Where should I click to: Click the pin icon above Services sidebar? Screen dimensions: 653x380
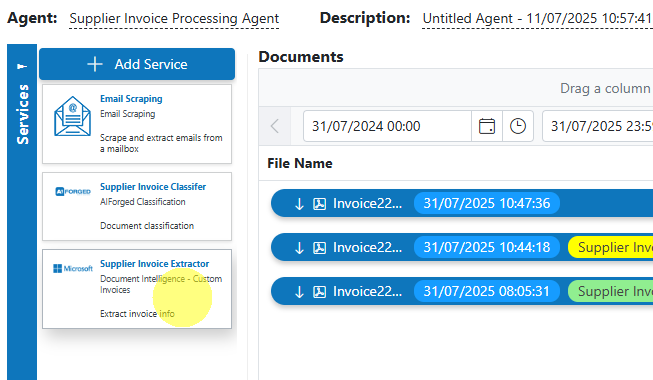pos(22,66)
